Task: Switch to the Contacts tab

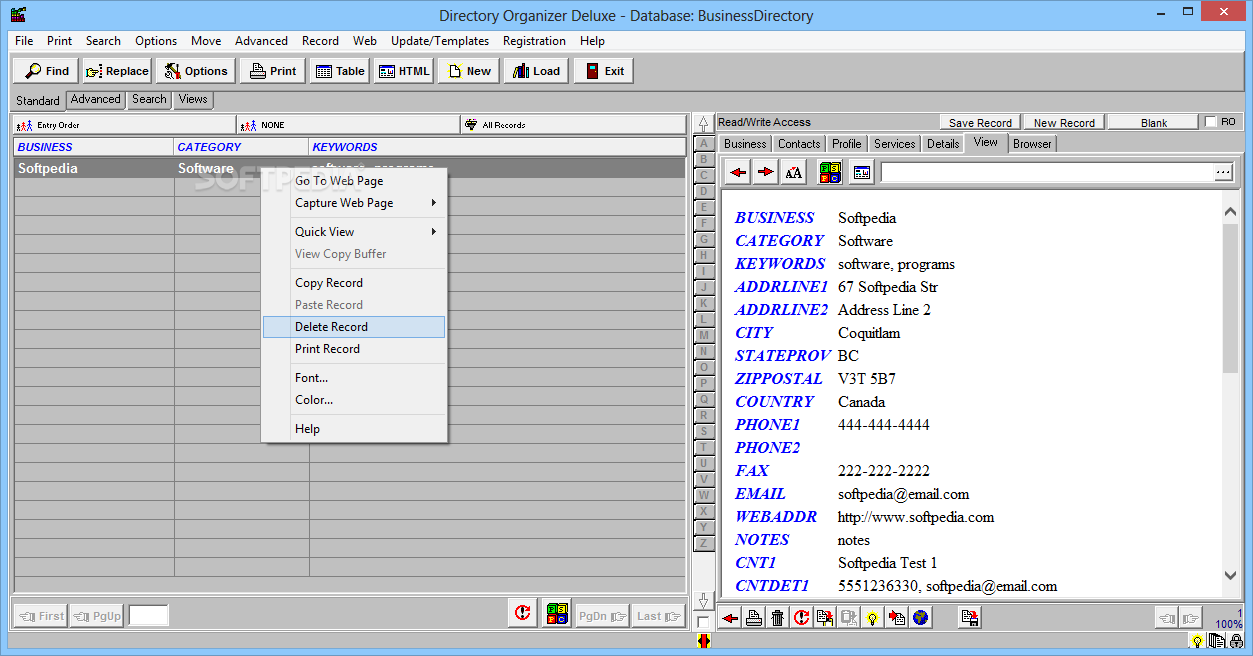Action: click(799, 144)
